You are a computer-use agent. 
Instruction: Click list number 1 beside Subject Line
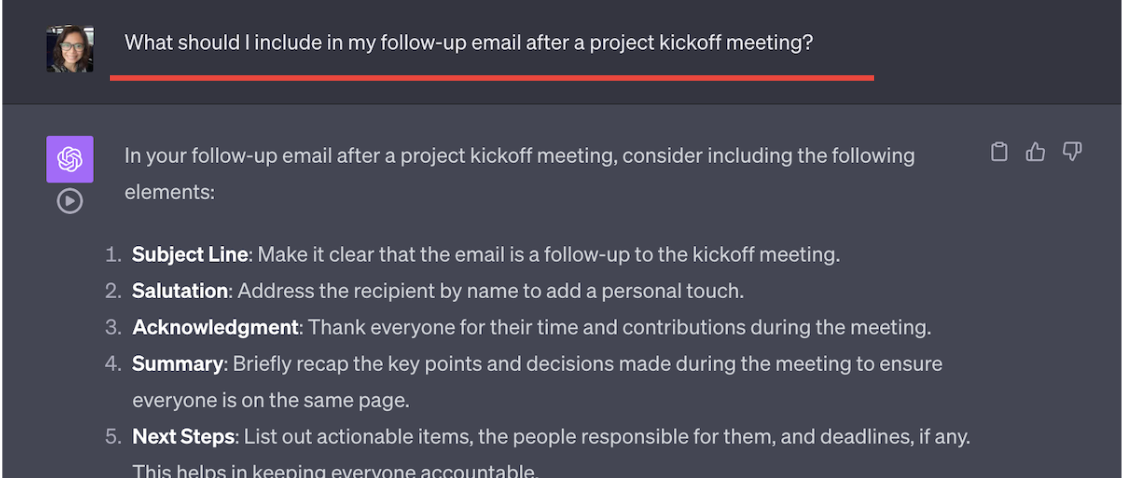coord(113,254)
